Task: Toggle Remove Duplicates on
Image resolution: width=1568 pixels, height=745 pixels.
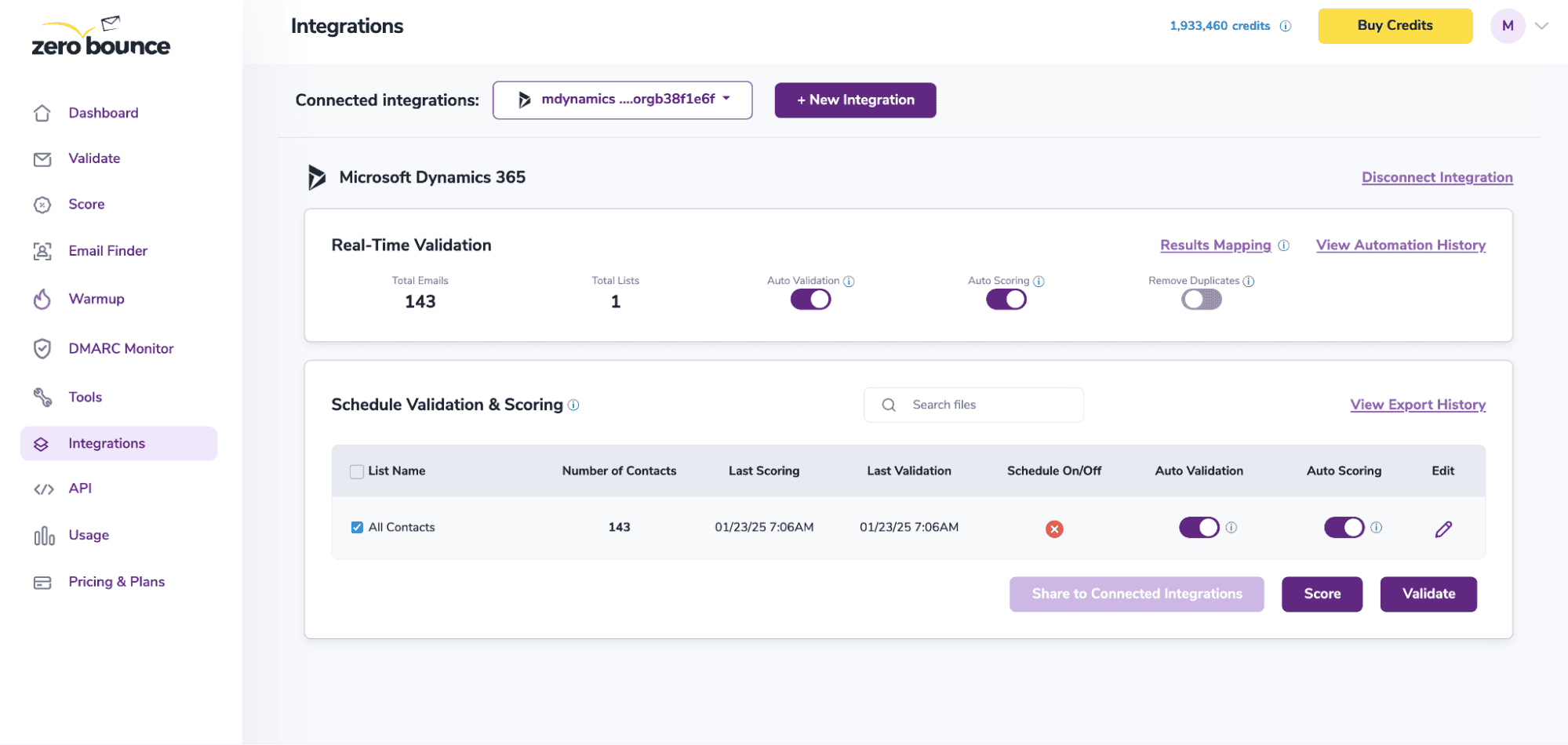Action: click(x=1201, y=300)
